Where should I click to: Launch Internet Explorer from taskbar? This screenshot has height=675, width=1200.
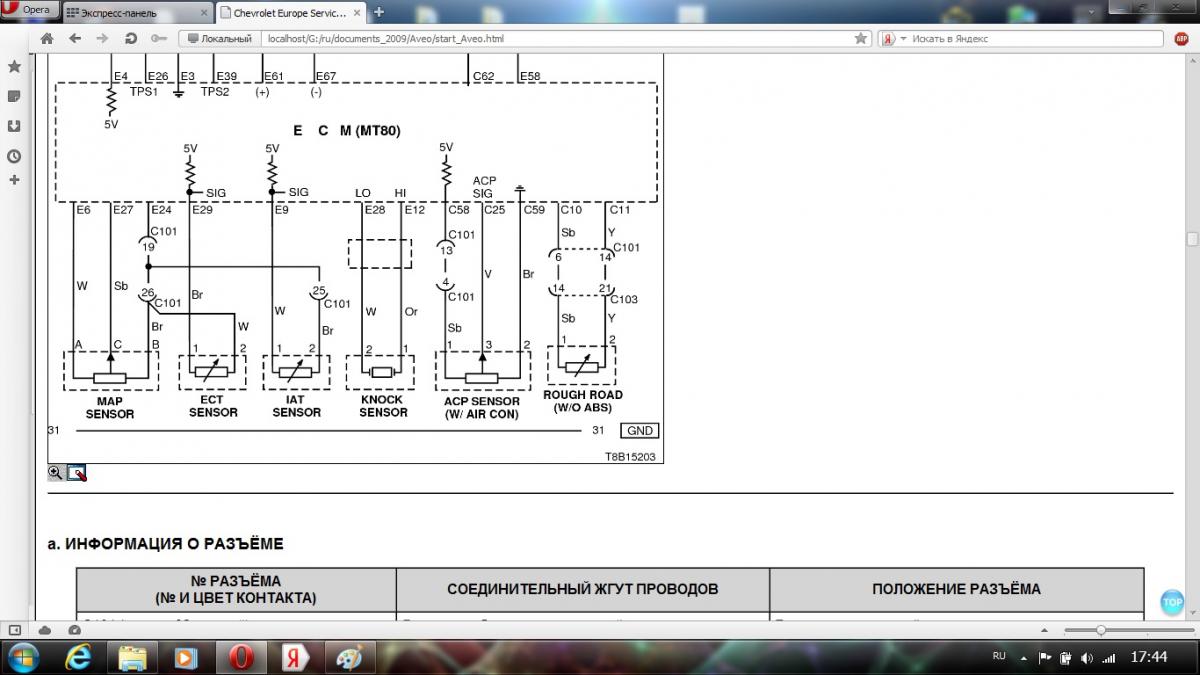pyautogui.click(x=78, y=658)
